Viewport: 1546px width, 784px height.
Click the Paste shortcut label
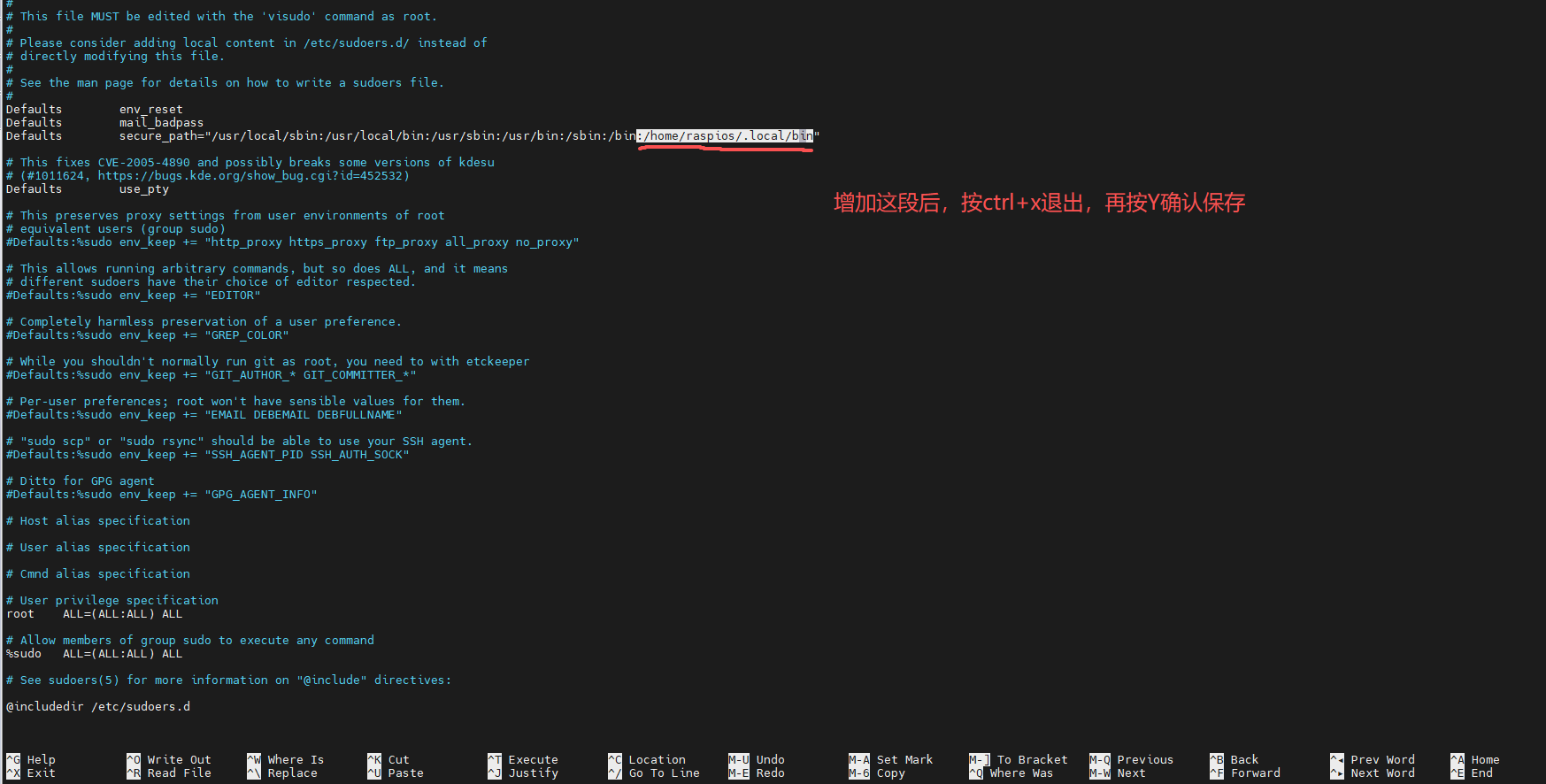point(405,772)
